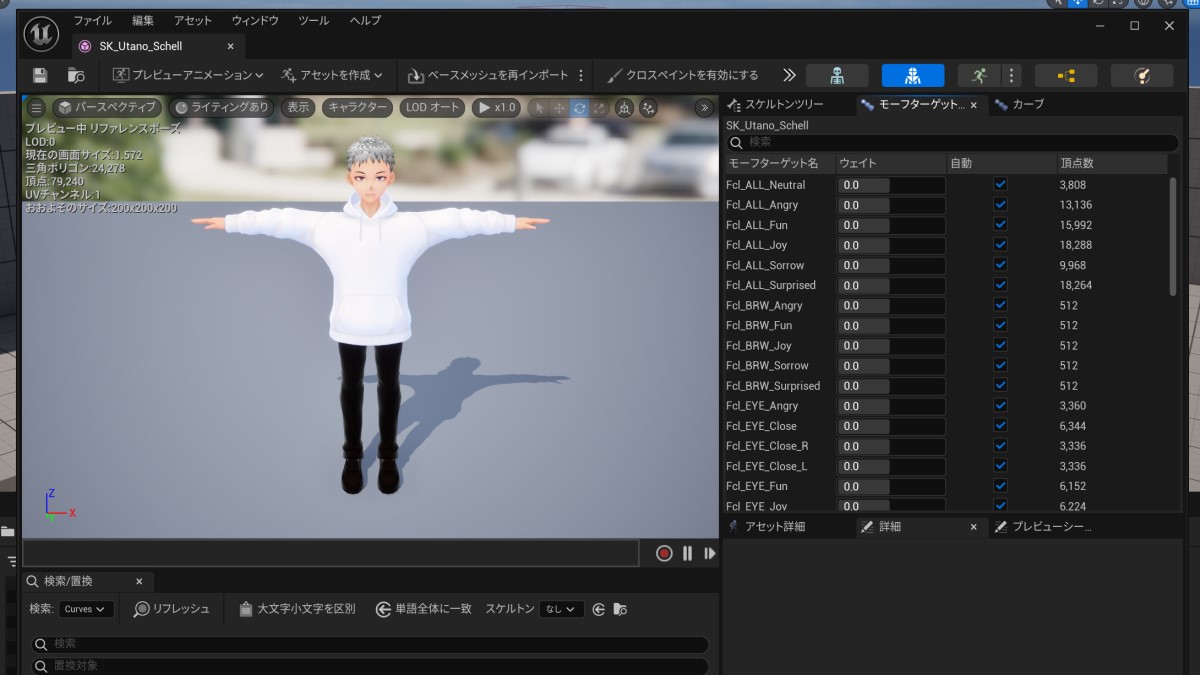The height and width of the screenshot is (675, 1200).
Task: Switch to the プレビューシーン tab
Action: (x=1051, y=526)
